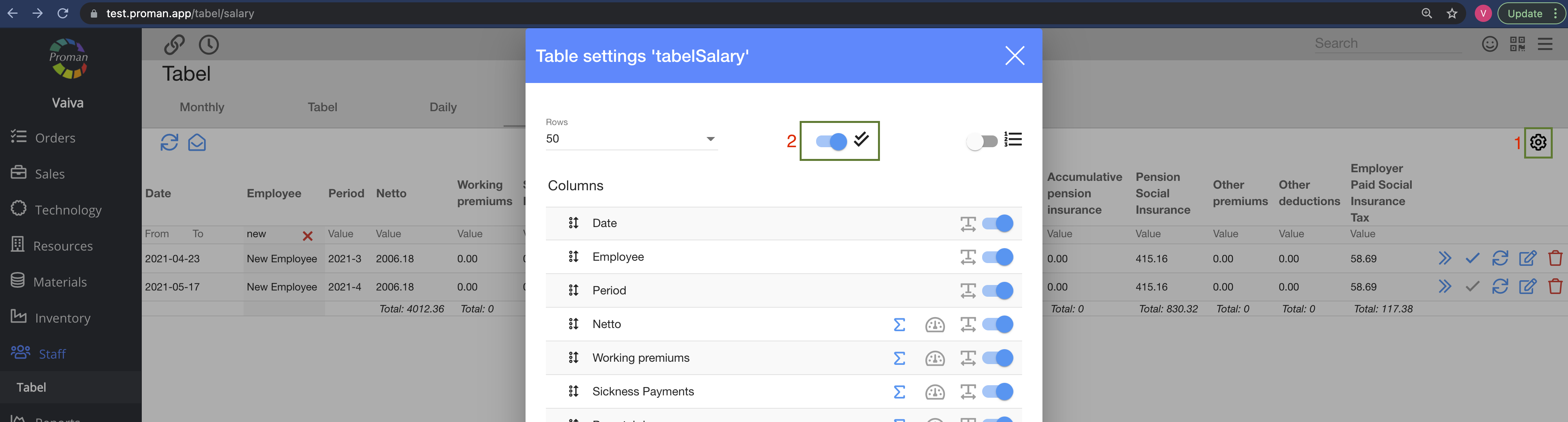Enable the numbered list toggle

pos(982,142)
